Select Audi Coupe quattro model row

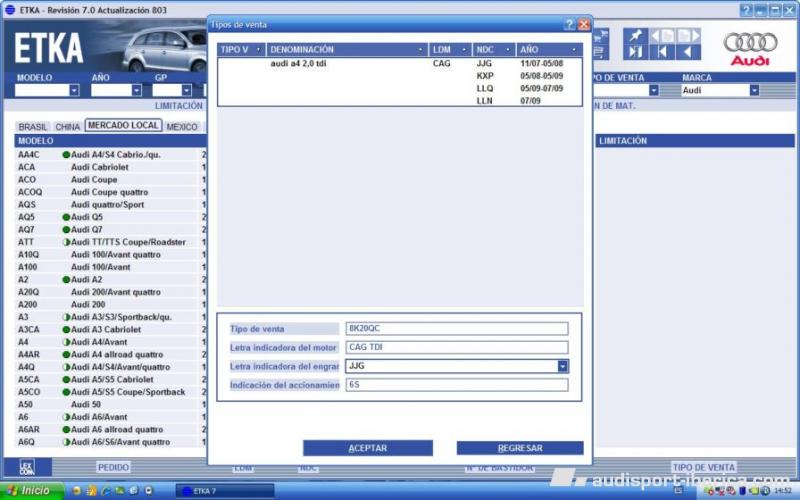[x=110, y=192]
